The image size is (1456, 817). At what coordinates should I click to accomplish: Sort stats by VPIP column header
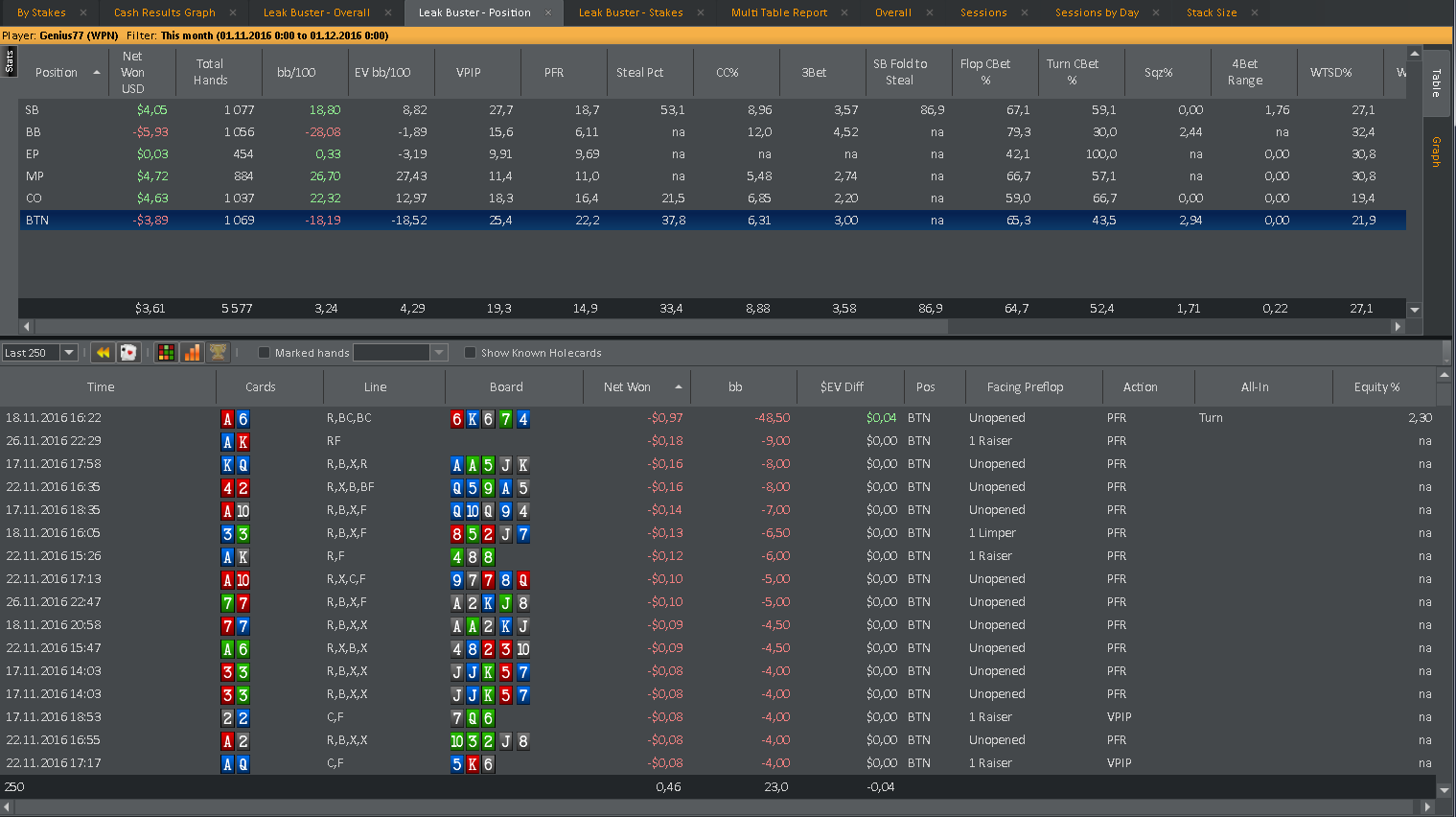[x=468, y=72]
